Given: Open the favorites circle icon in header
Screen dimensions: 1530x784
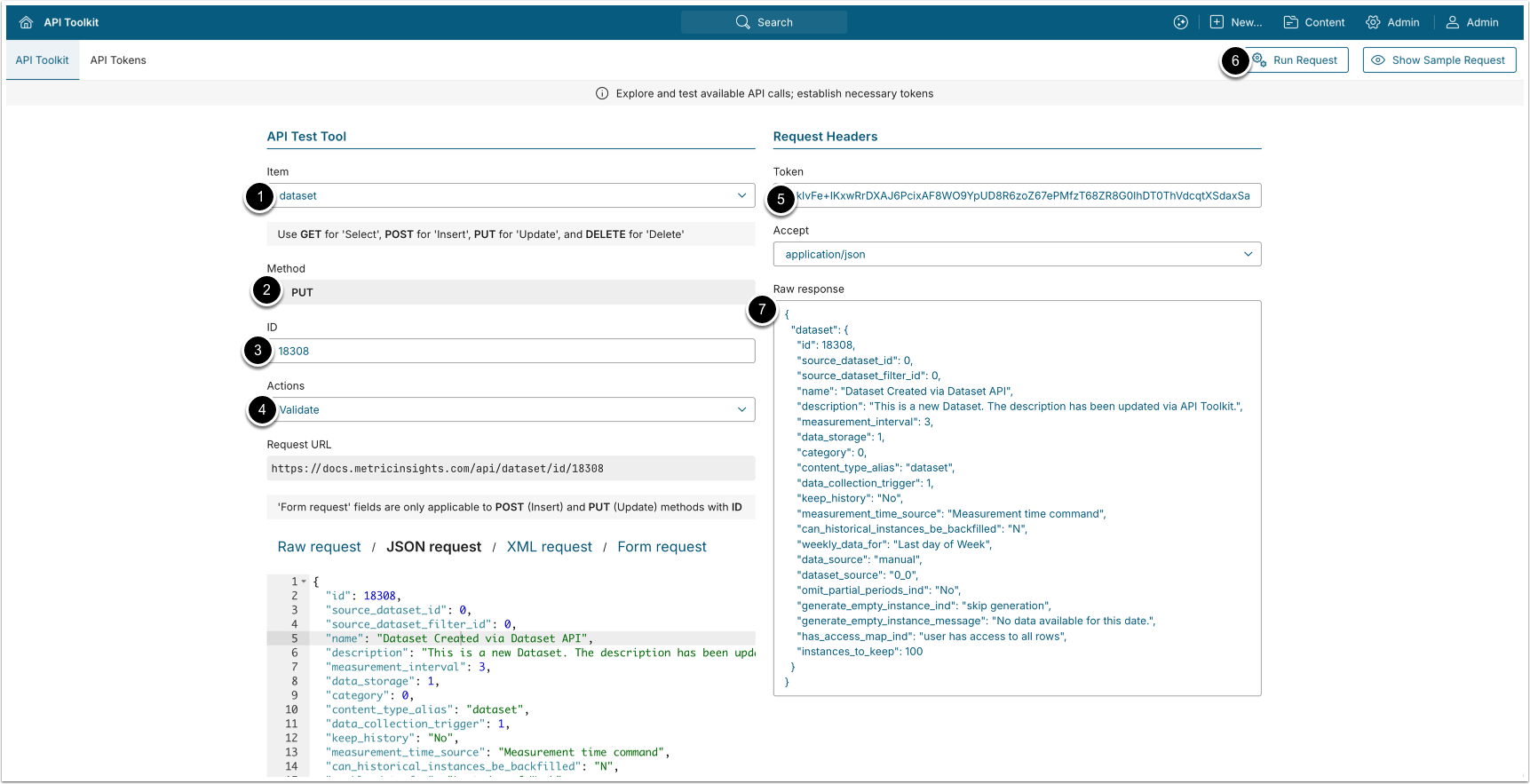Looking at the screenshot, I should [x=1180, y=22].
